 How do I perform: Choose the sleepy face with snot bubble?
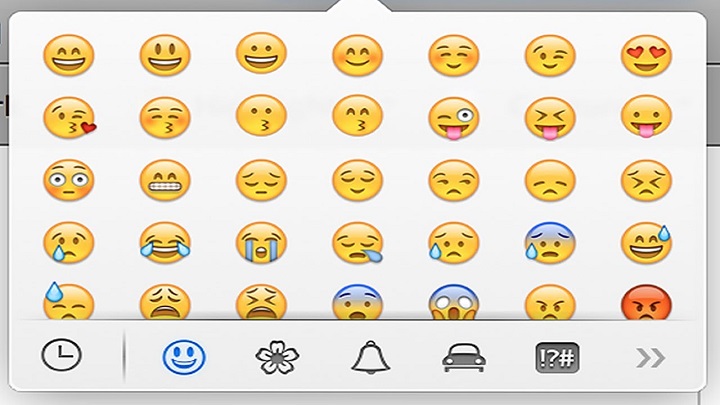(358, 243)
